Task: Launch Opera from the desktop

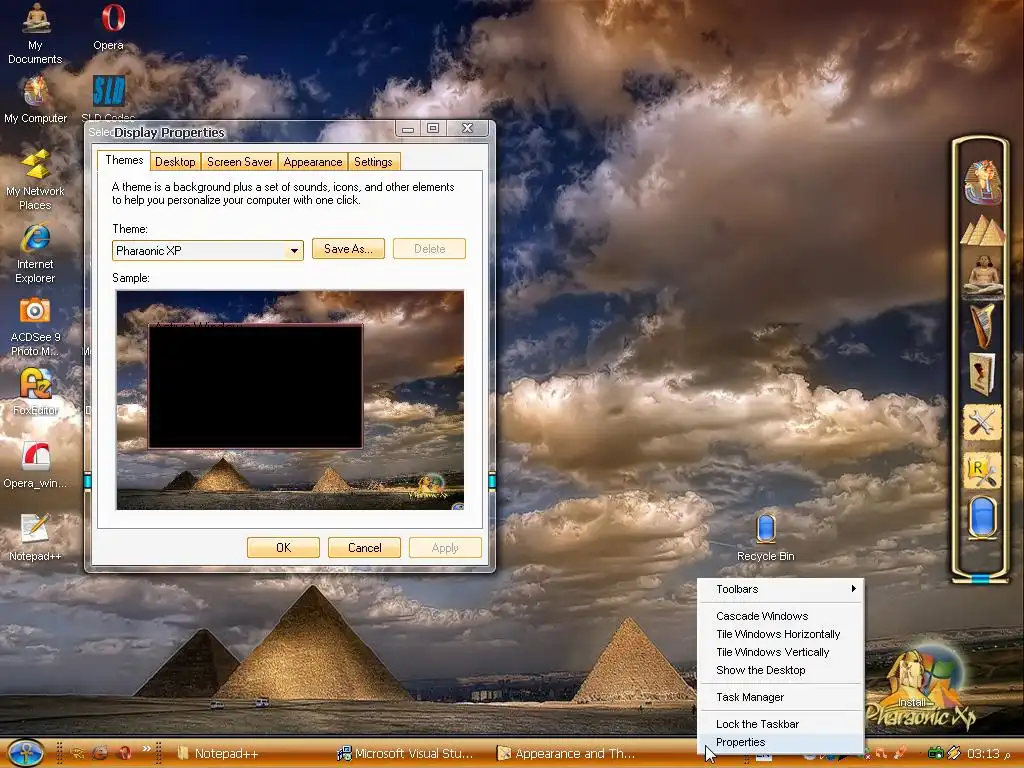Action: (x=111, y=27)
